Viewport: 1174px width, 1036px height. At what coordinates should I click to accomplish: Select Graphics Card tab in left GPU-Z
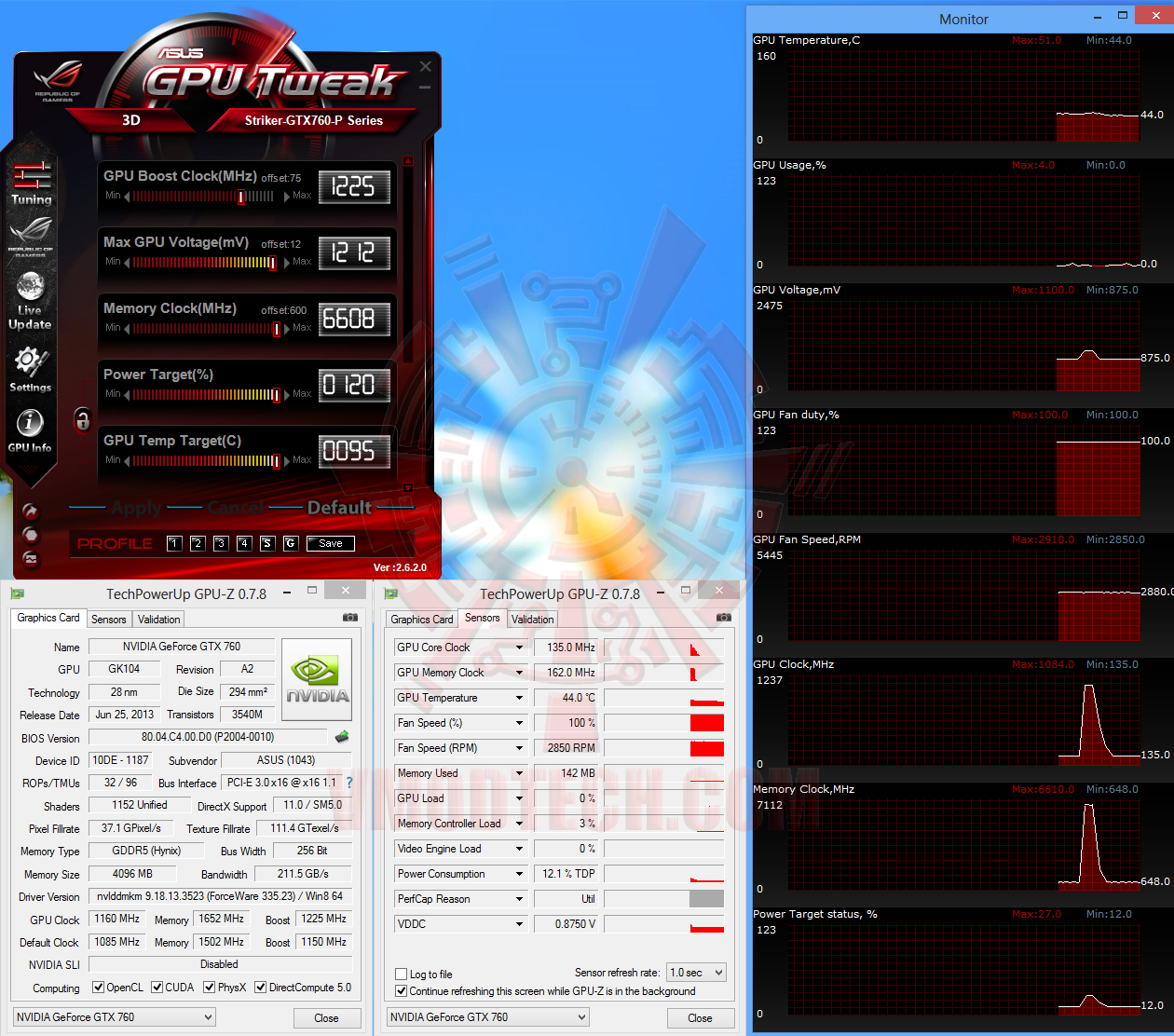click(x=48, y=618)
